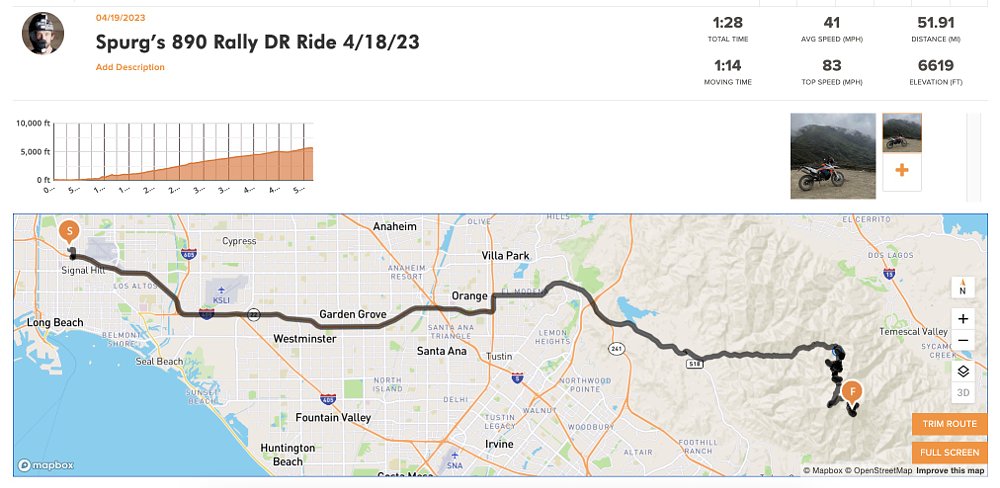This screenshot has width=1000, height=488.
Task: Click the start point S marker
Action: (x=69, y=232)
